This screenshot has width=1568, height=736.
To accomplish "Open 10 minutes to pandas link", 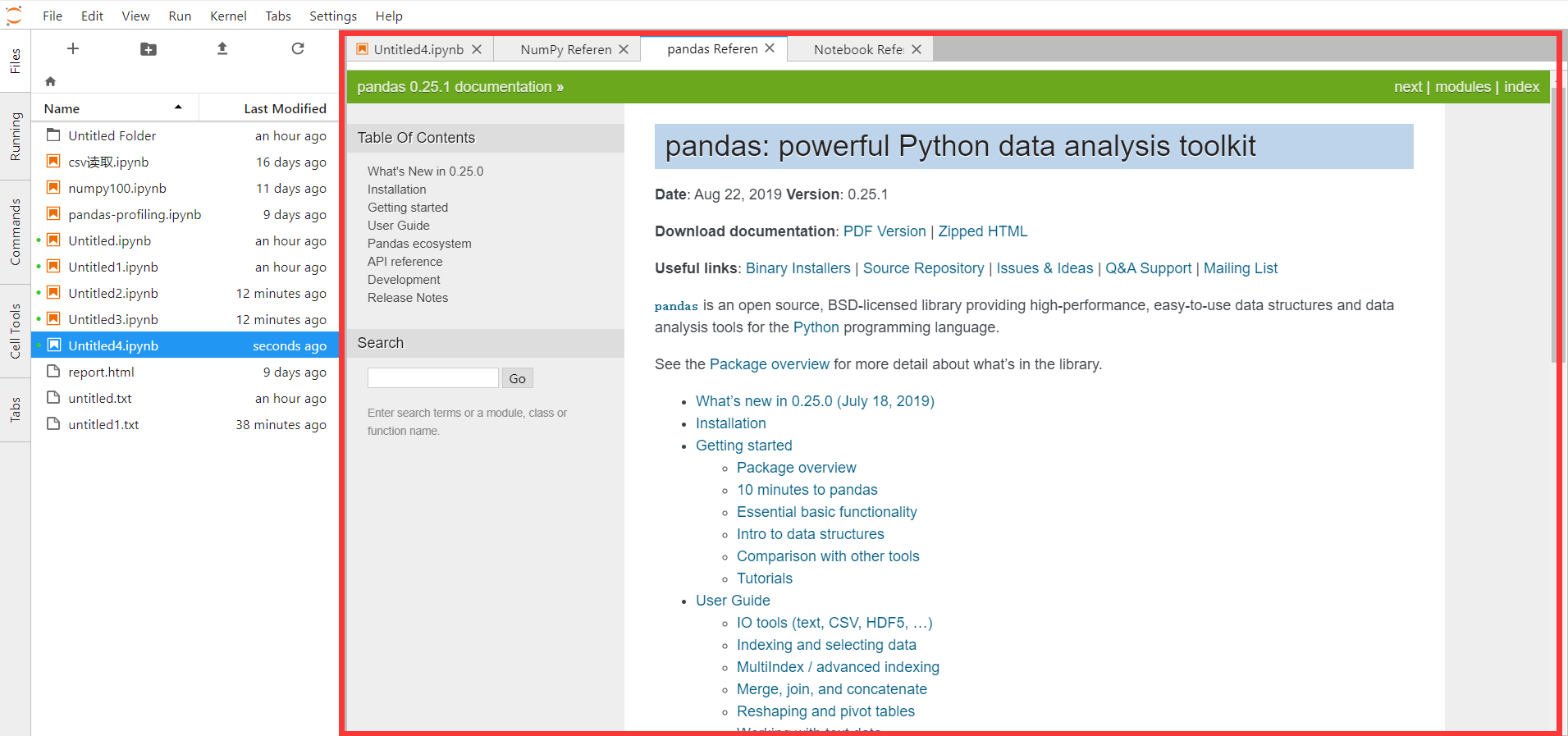I will pyautogui.click(x=807, y=490).
